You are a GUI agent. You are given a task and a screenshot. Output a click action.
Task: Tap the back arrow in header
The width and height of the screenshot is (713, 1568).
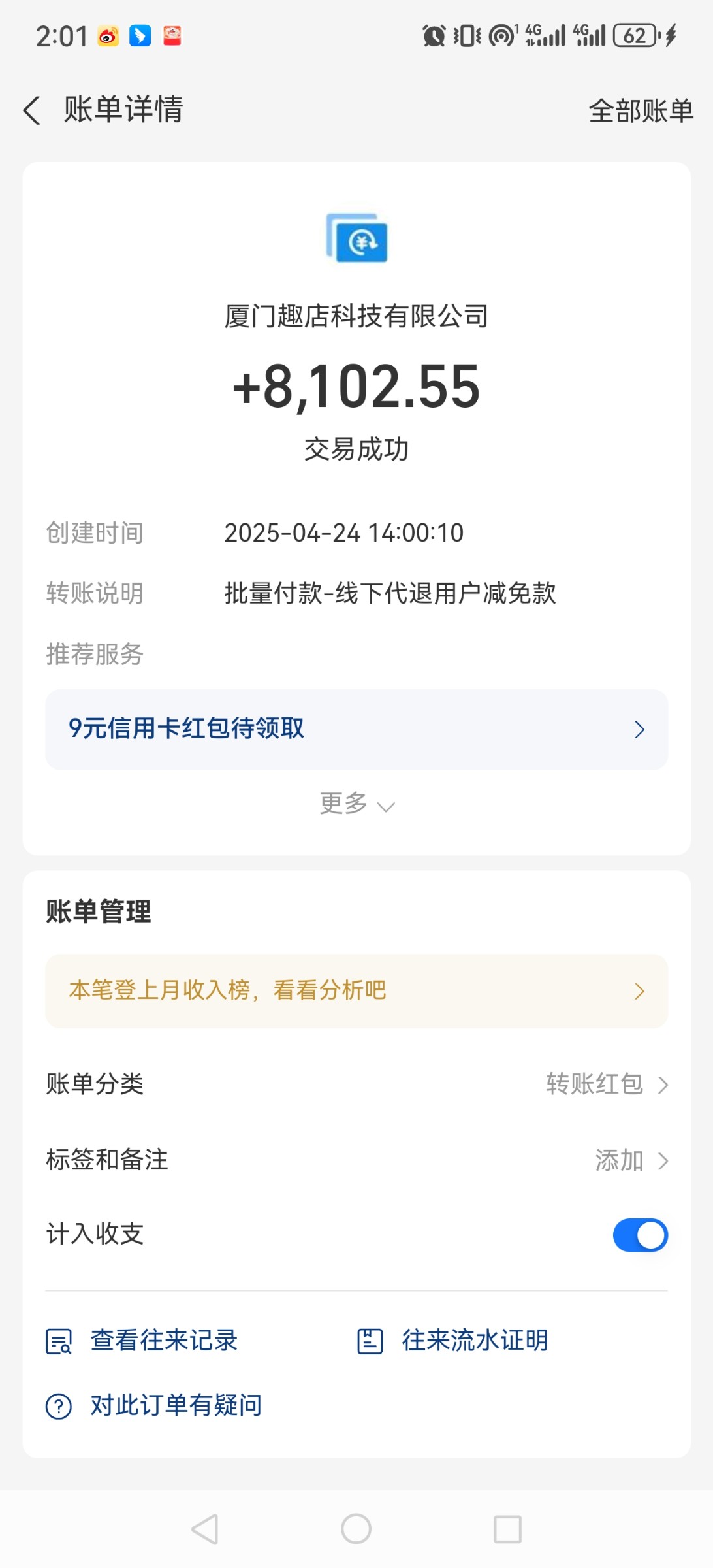coord(31,110)
